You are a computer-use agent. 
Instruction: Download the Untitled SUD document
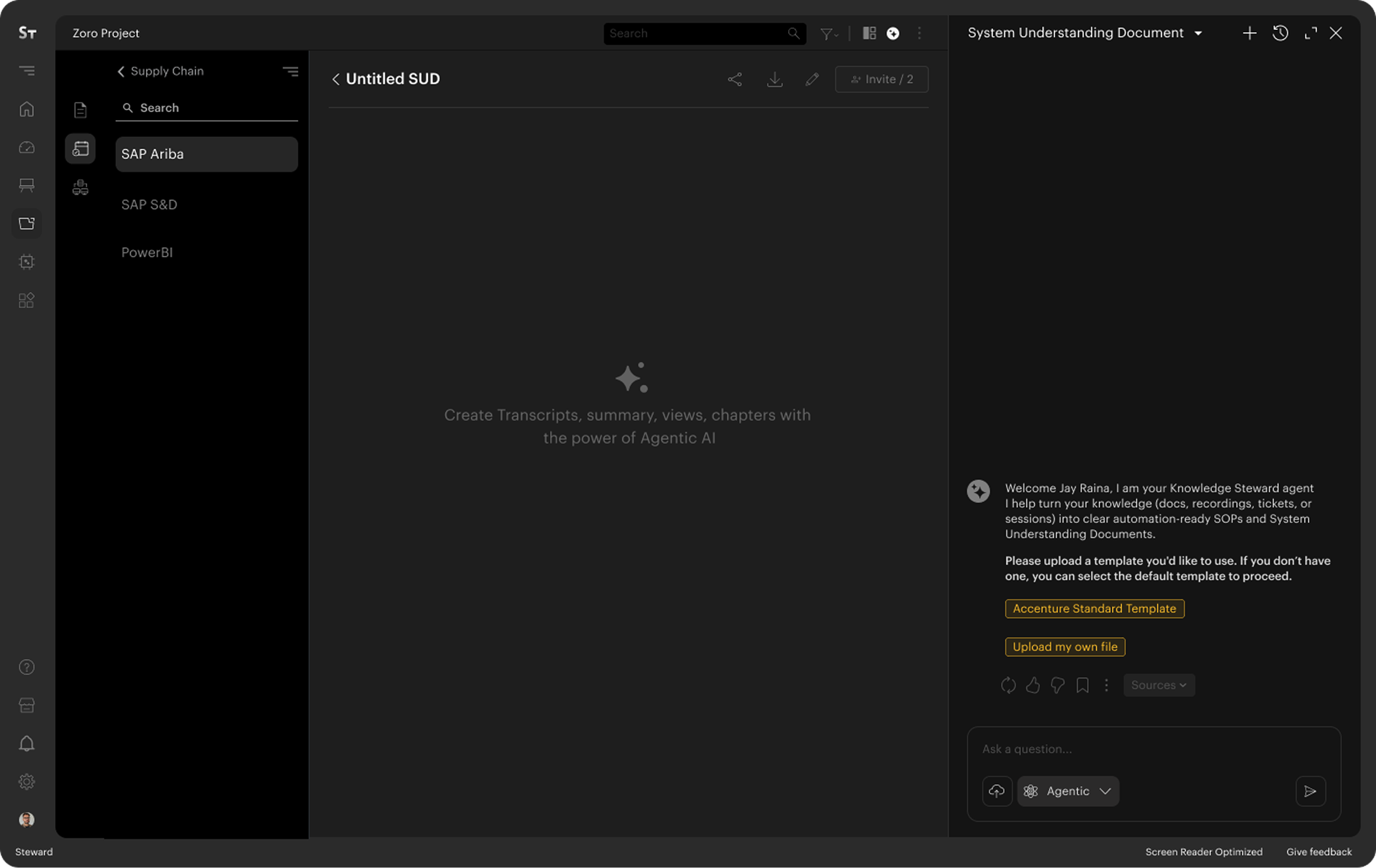click(x=775, y=79)
